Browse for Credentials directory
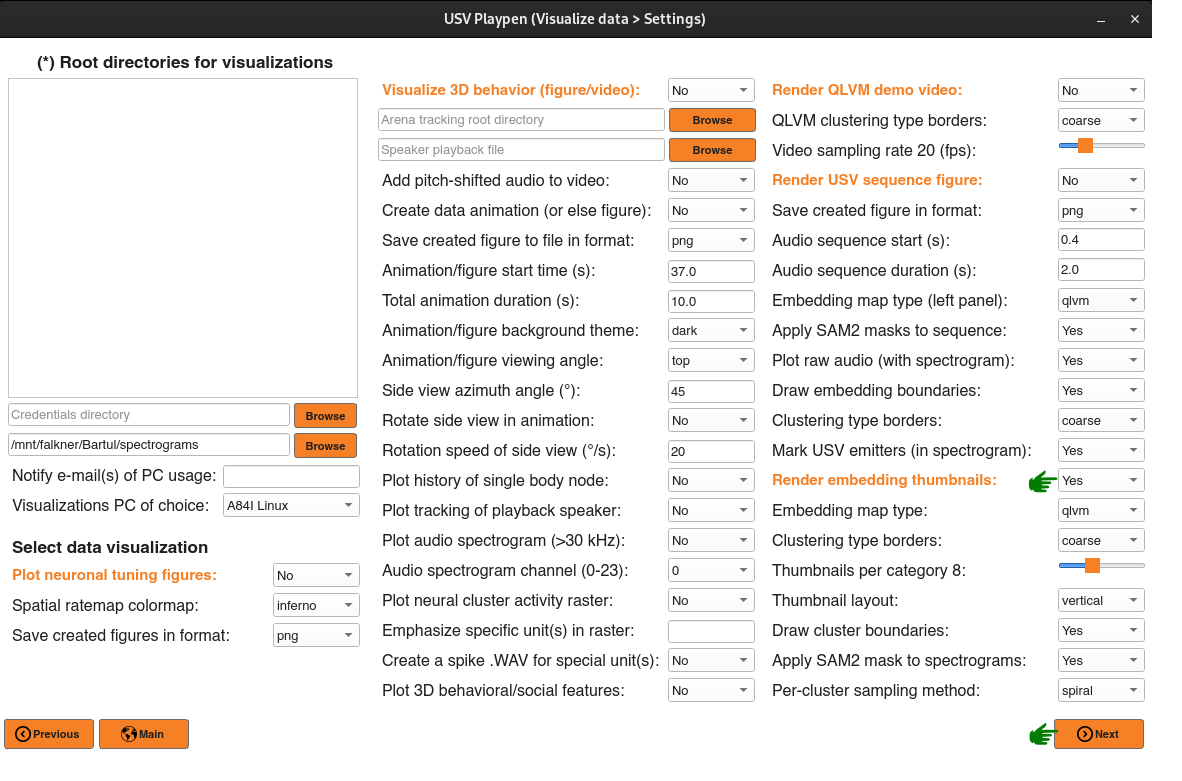Viewport: 1182px width, 781px height. tap(325, 416)
